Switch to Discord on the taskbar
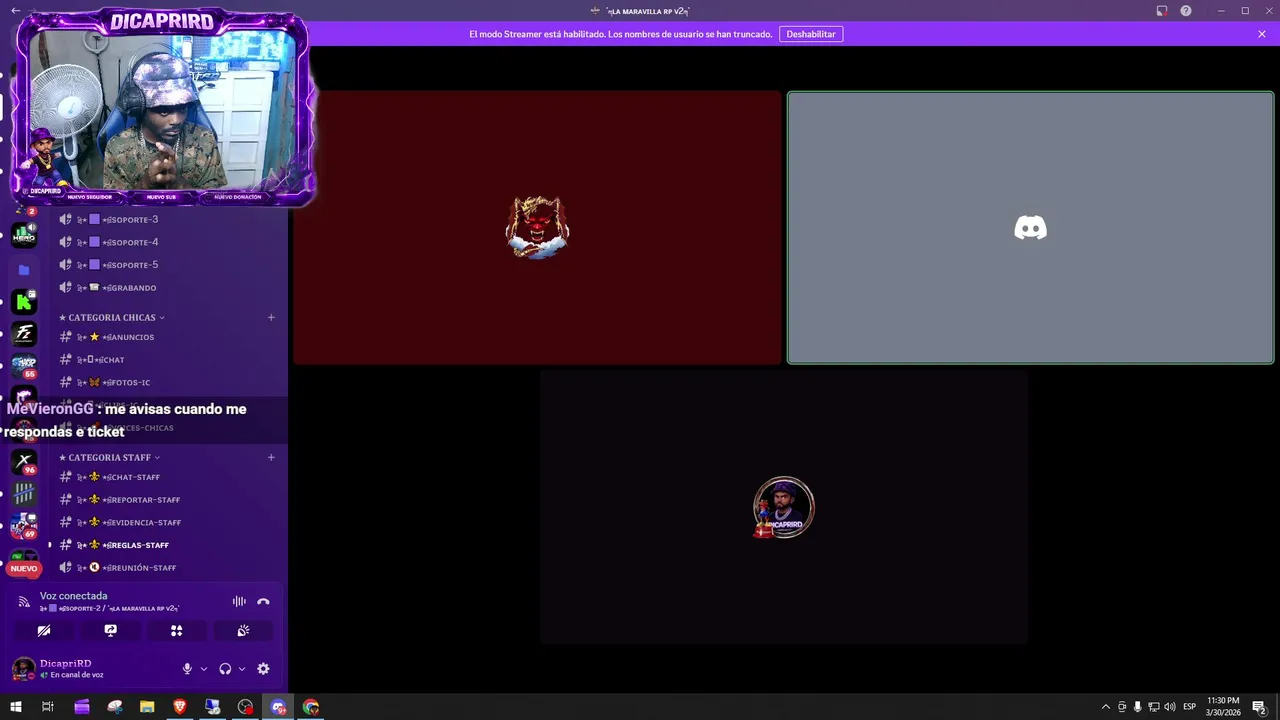The height and width of the screenshot is (720, 1280). point(278,707)
